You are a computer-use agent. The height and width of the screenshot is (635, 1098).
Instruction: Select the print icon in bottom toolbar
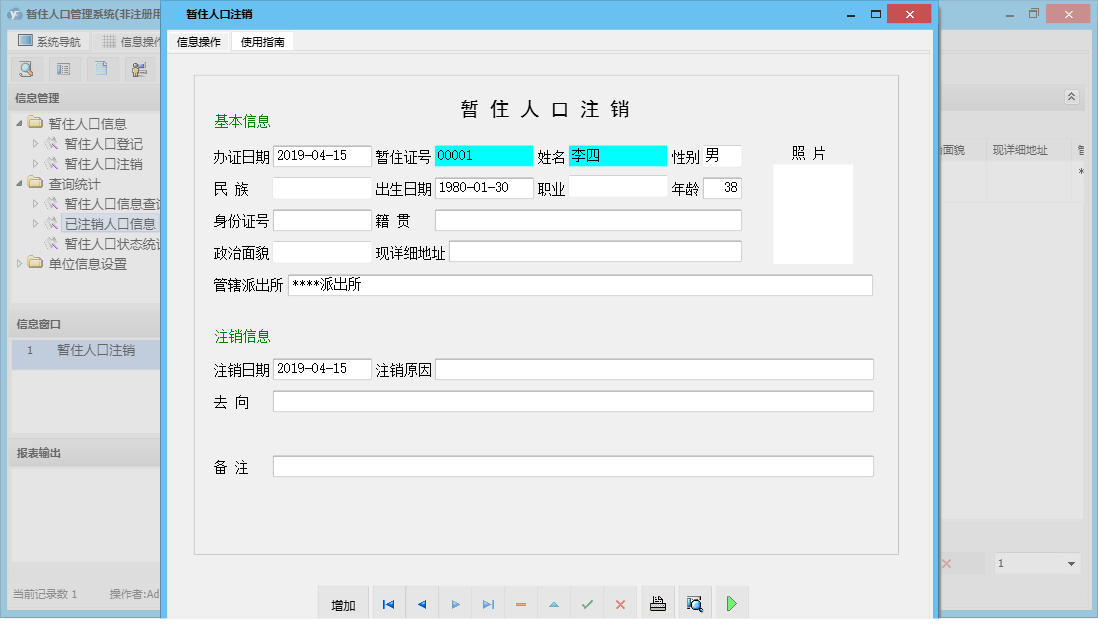pos(658,602)
